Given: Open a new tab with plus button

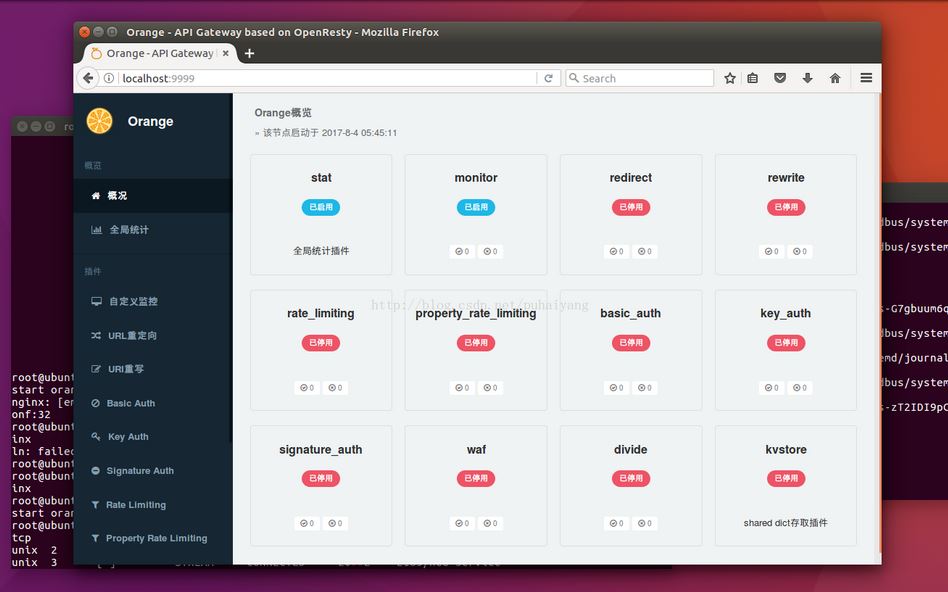Looking at the screenshot, I should (x=249, y=53).
